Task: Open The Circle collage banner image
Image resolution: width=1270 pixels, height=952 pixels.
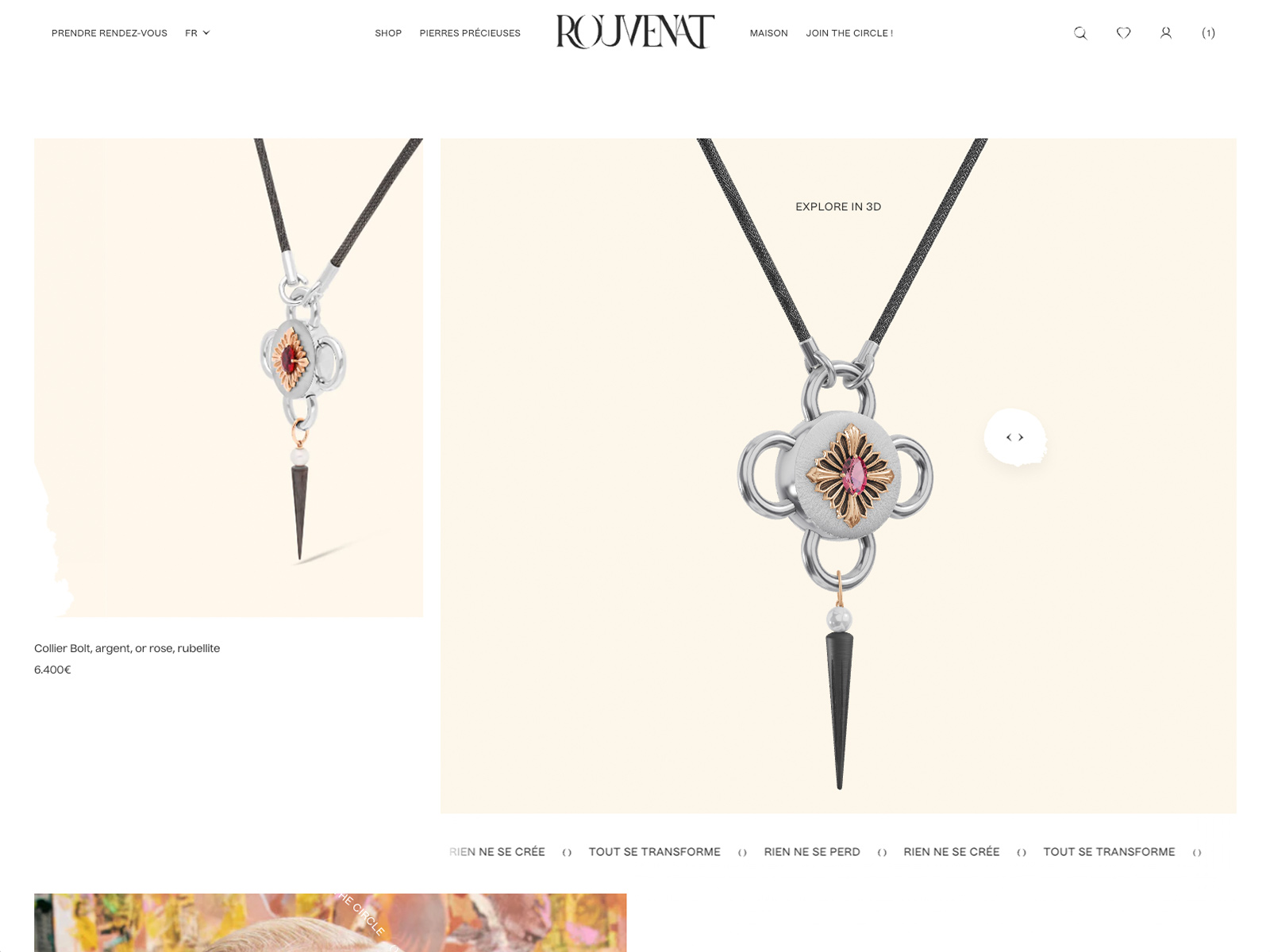Action: click(330, 923)
